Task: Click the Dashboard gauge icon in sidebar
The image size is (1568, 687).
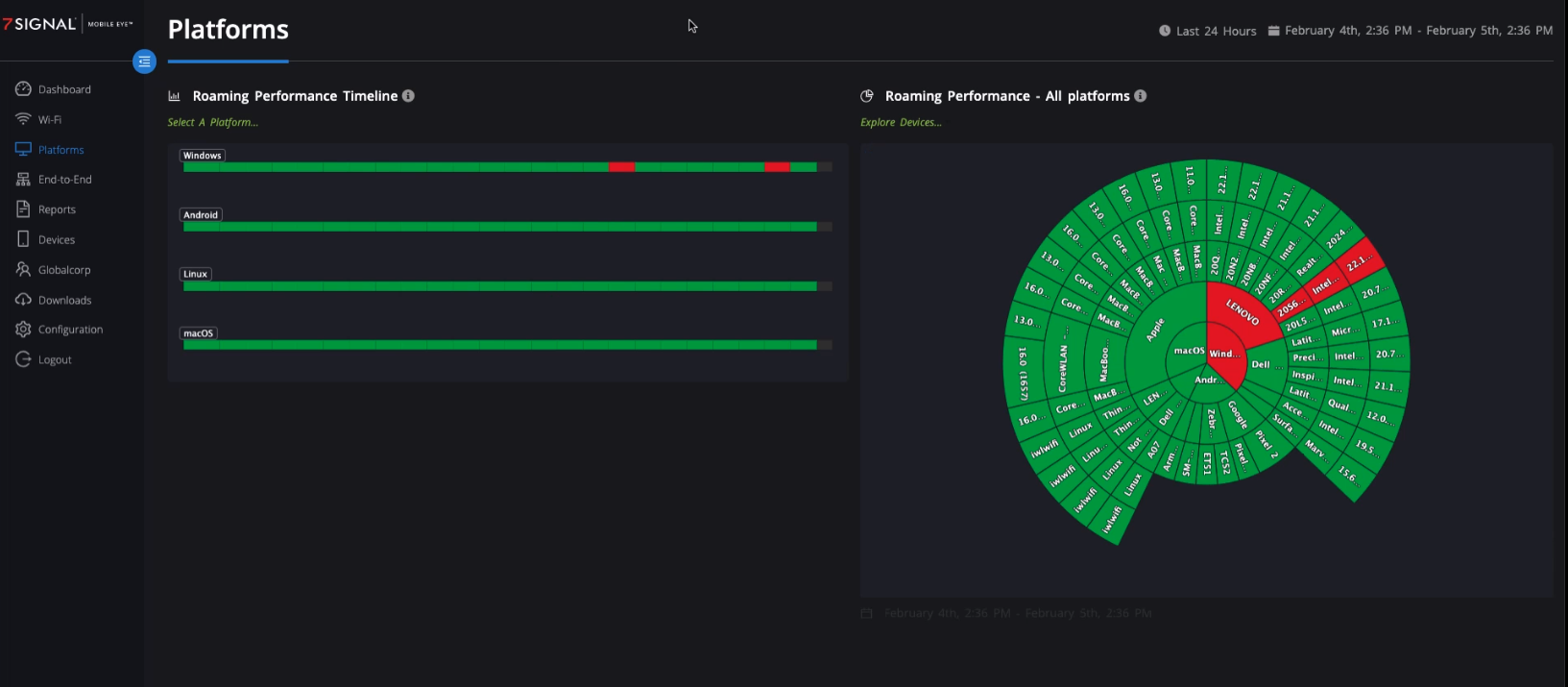Action: click(23, 89)
